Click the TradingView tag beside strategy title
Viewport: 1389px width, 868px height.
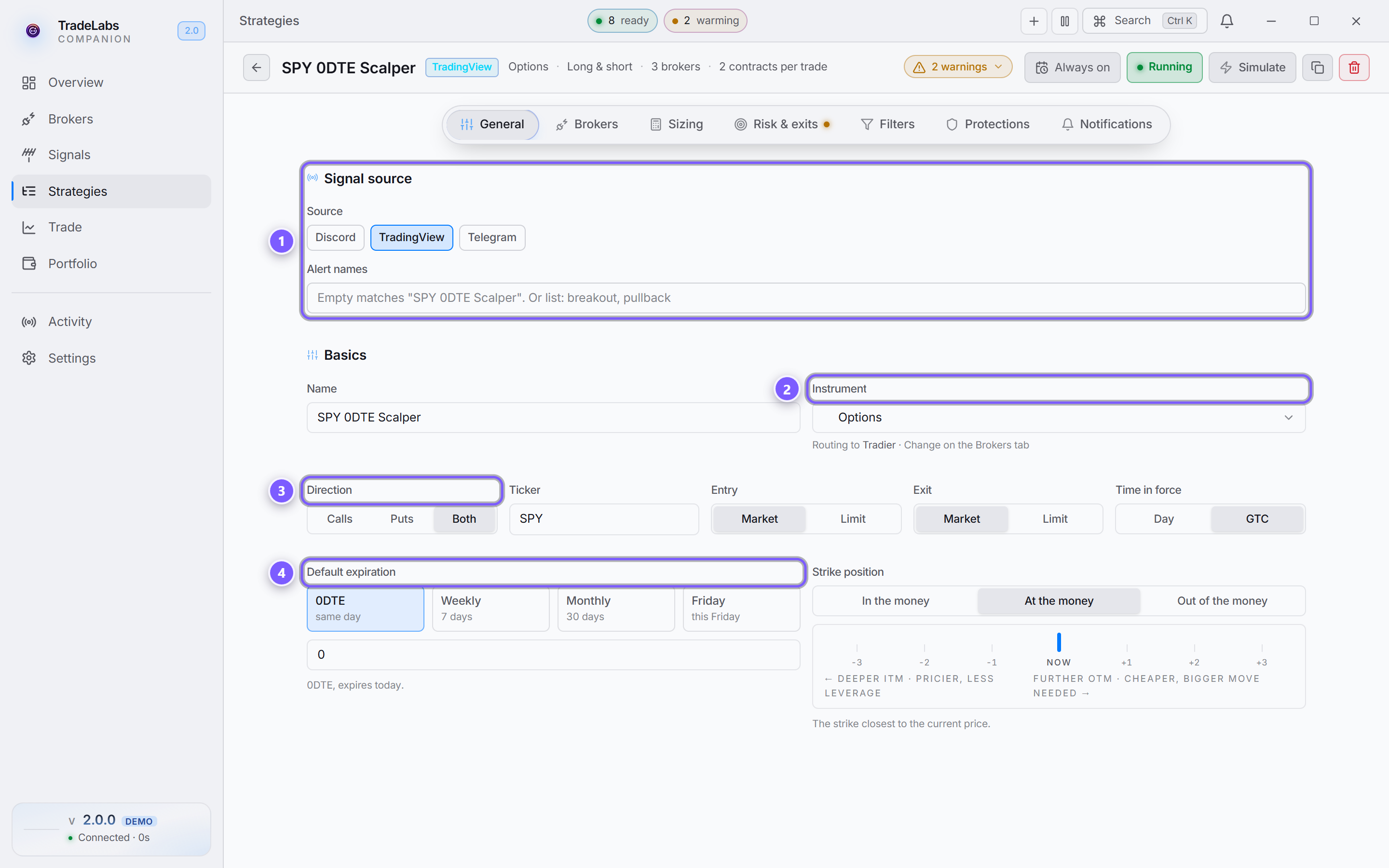point(462,67)
